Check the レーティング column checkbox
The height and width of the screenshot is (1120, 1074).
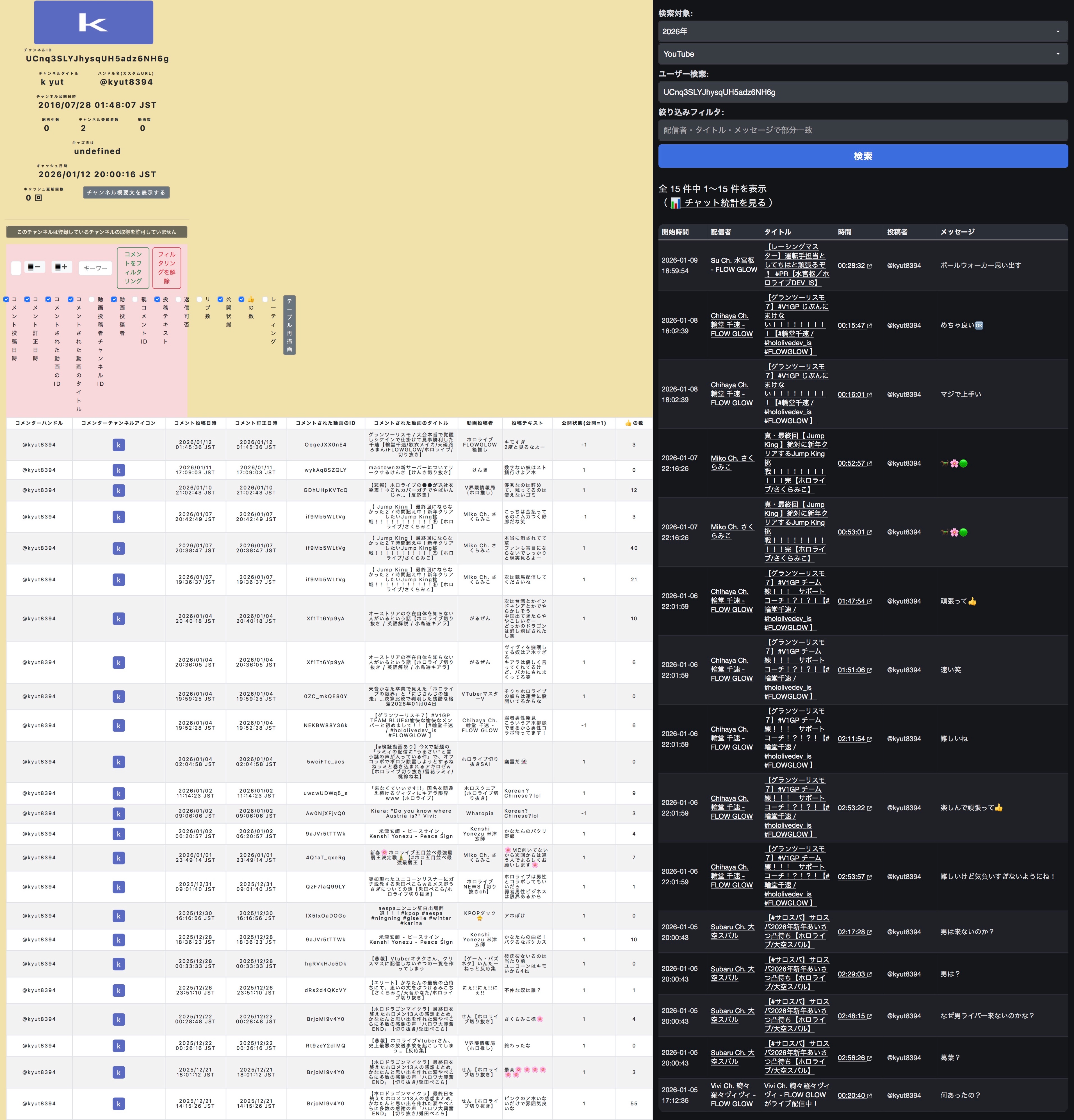click(x=265, y=299)
